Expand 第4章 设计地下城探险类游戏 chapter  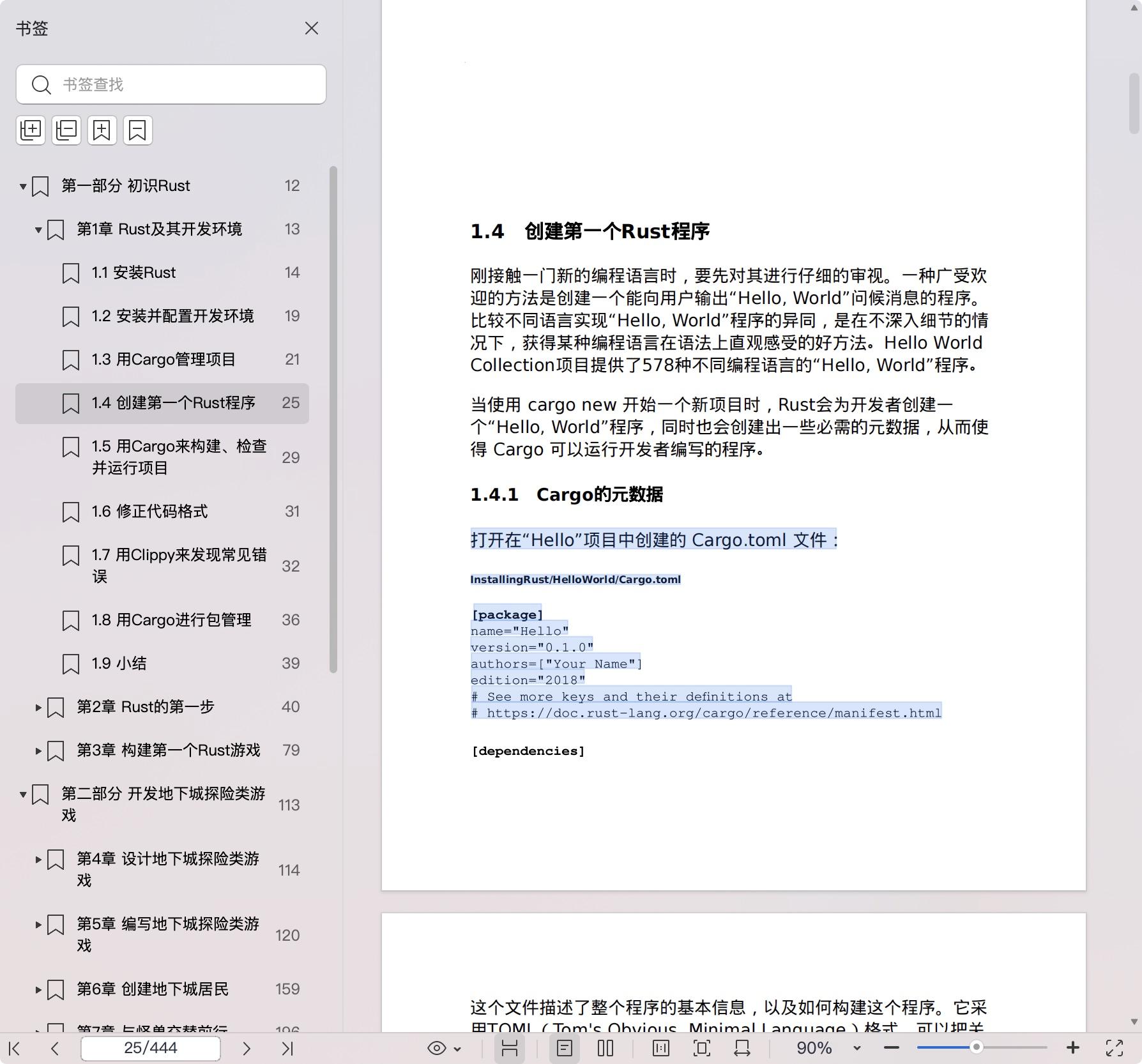(38, 860)
